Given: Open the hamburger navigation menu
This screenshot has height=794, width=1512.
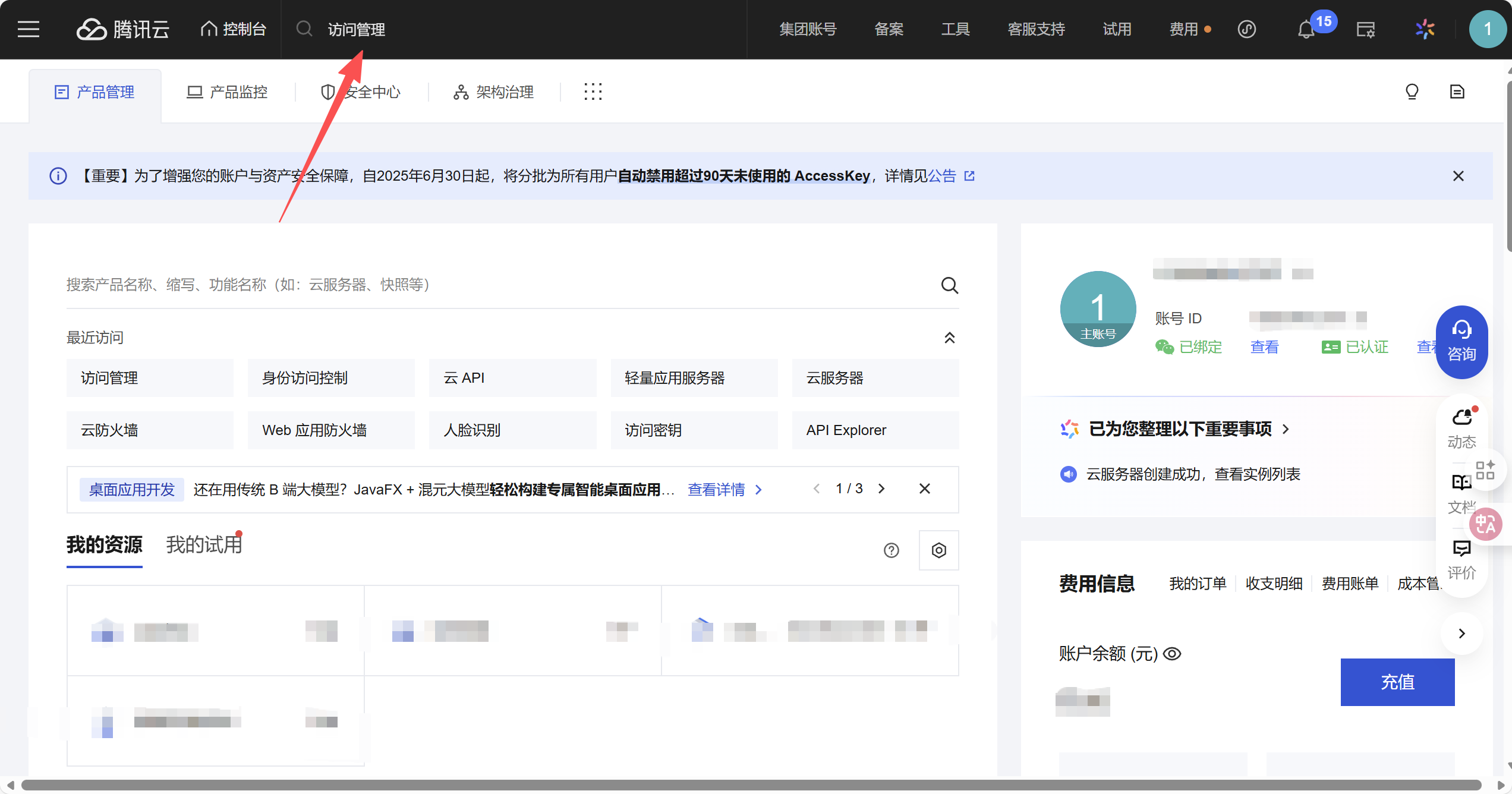Looking at the screenshot, I should click(x=29, y=29).
